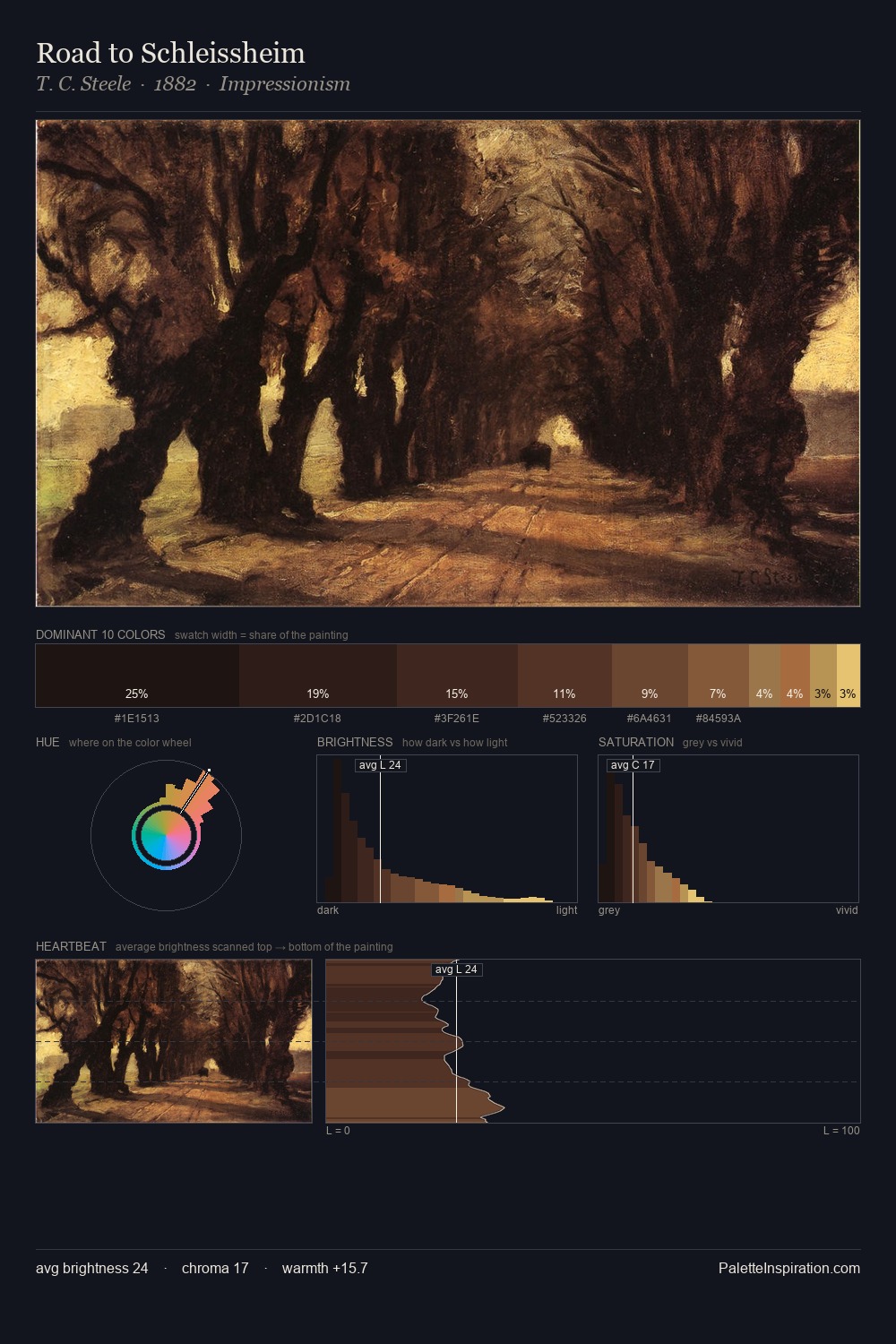896x1344 pixels.
Task: Click the subtitle T. C. Steele 1882 Impressionism
Action: (193, 84)
